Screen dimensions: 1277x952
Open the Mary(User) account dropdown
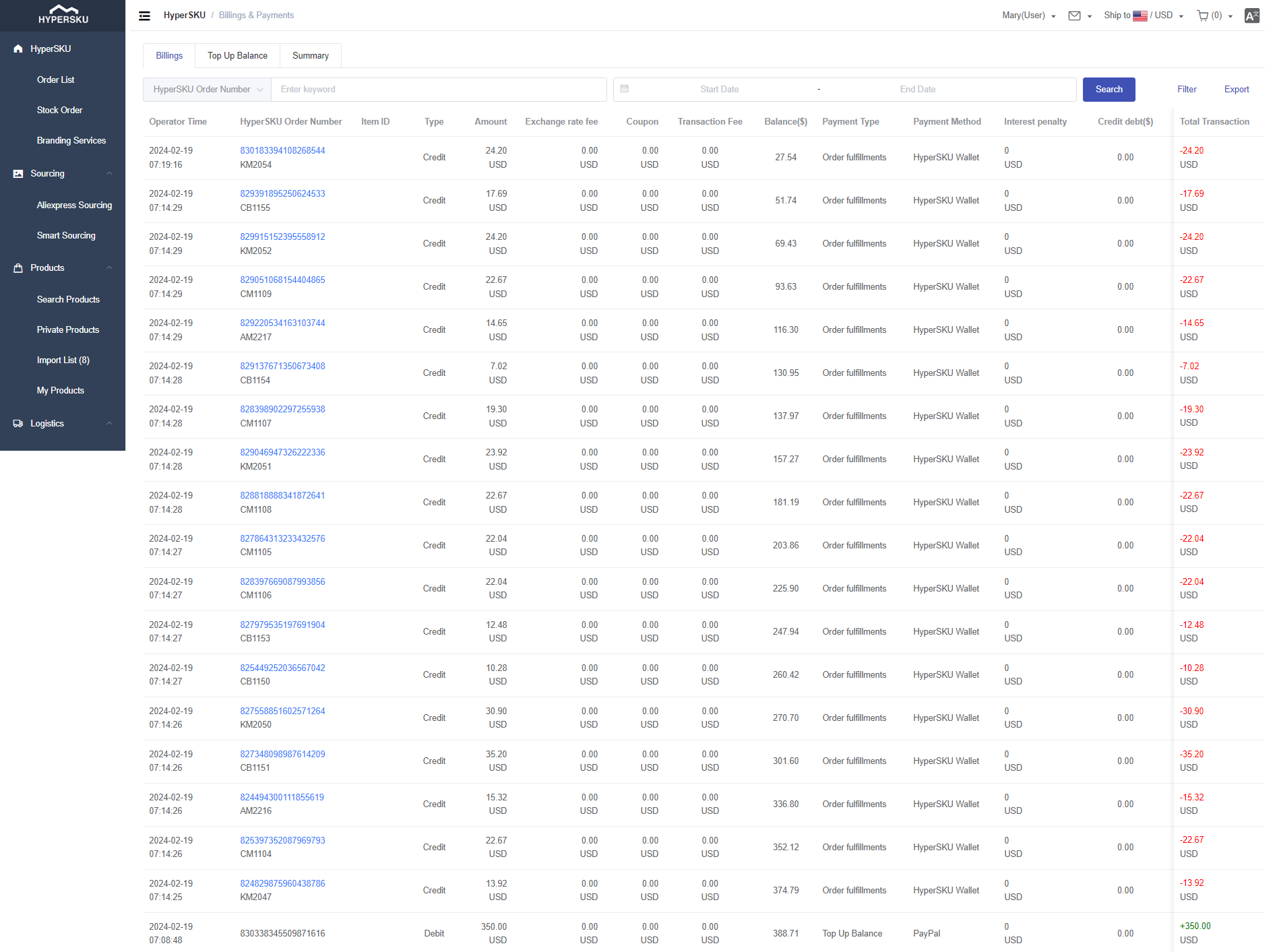click(1028, 15)
